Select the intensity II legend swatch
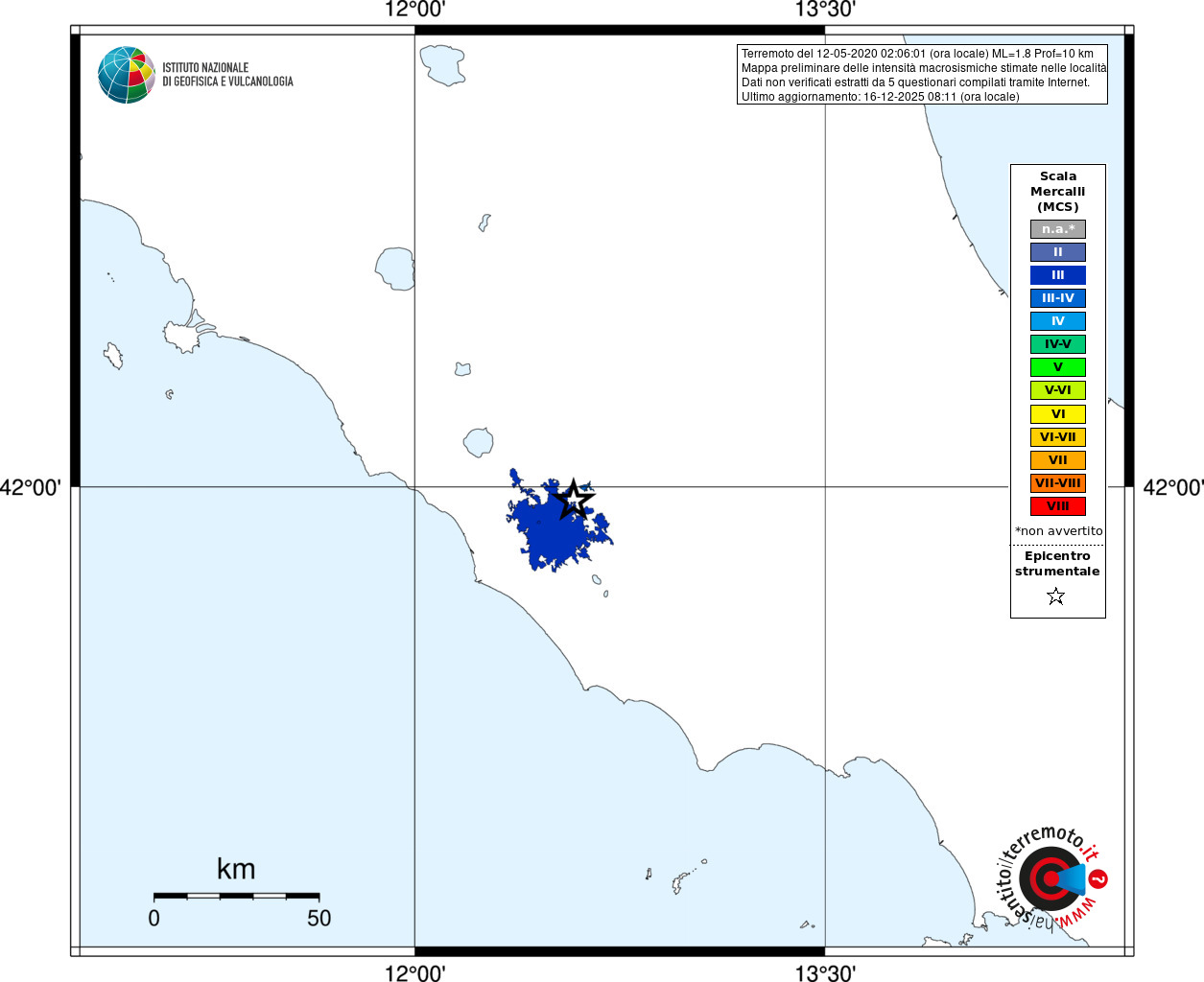 tap(1058, 252)
